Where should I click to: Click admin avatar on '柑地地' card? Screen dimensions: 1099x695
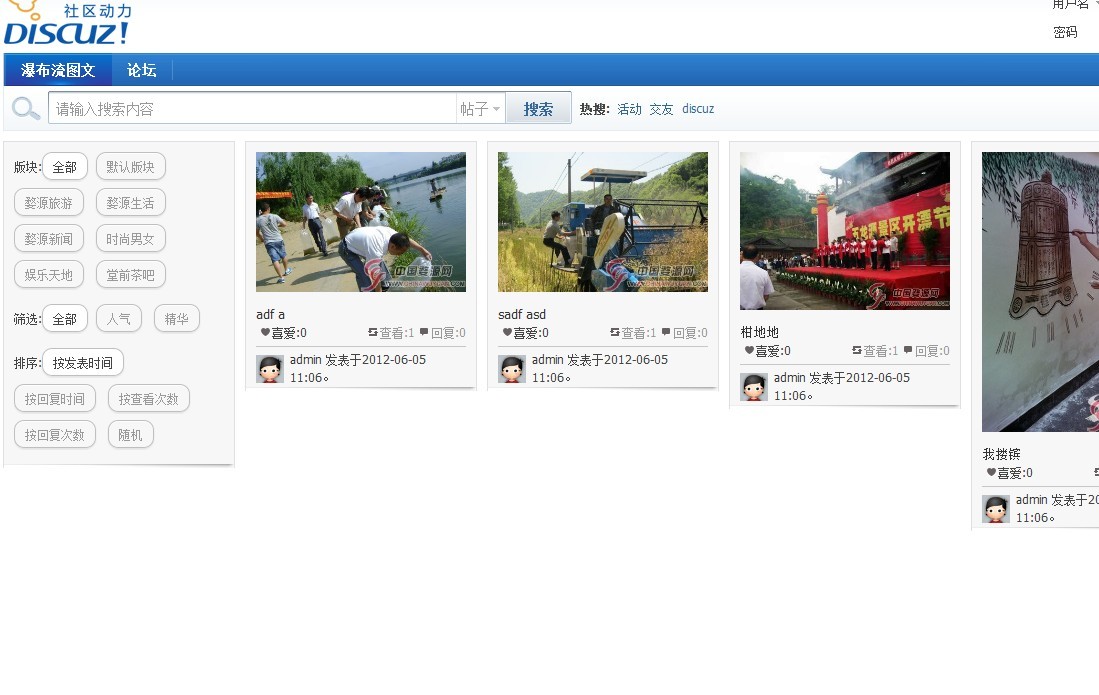[753, 387]
